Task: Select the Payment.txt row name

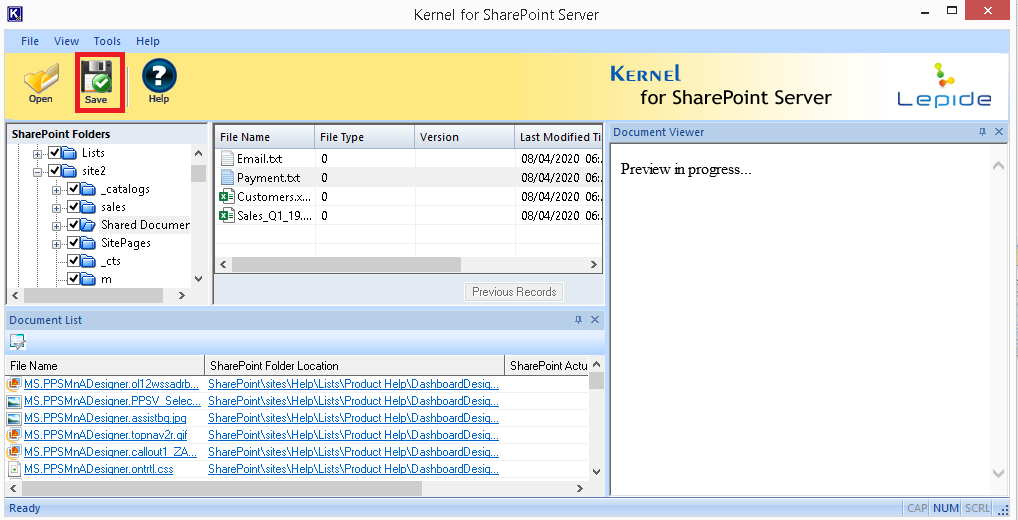Action: coord(269,177)
